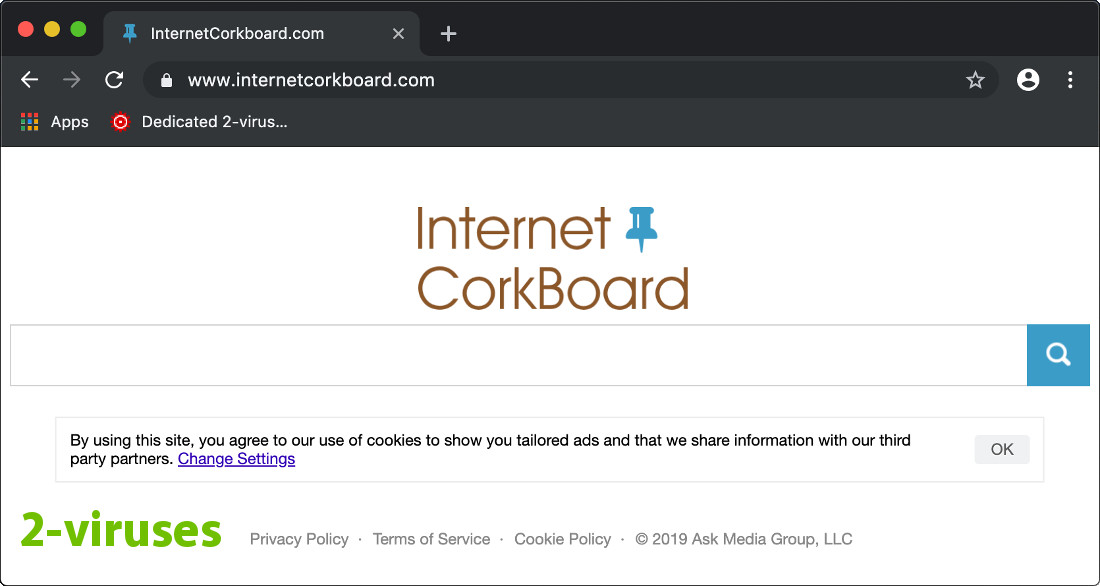The width and height of the screenshot is (1100, 586).
Task: Accept cookies with the OK button
Action: [x=1001, y=449]
